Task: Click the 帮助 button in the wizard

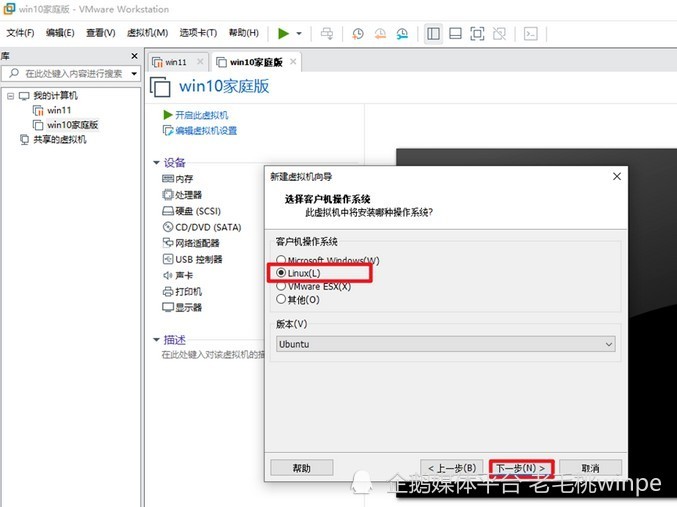Action: pos(302,468)
